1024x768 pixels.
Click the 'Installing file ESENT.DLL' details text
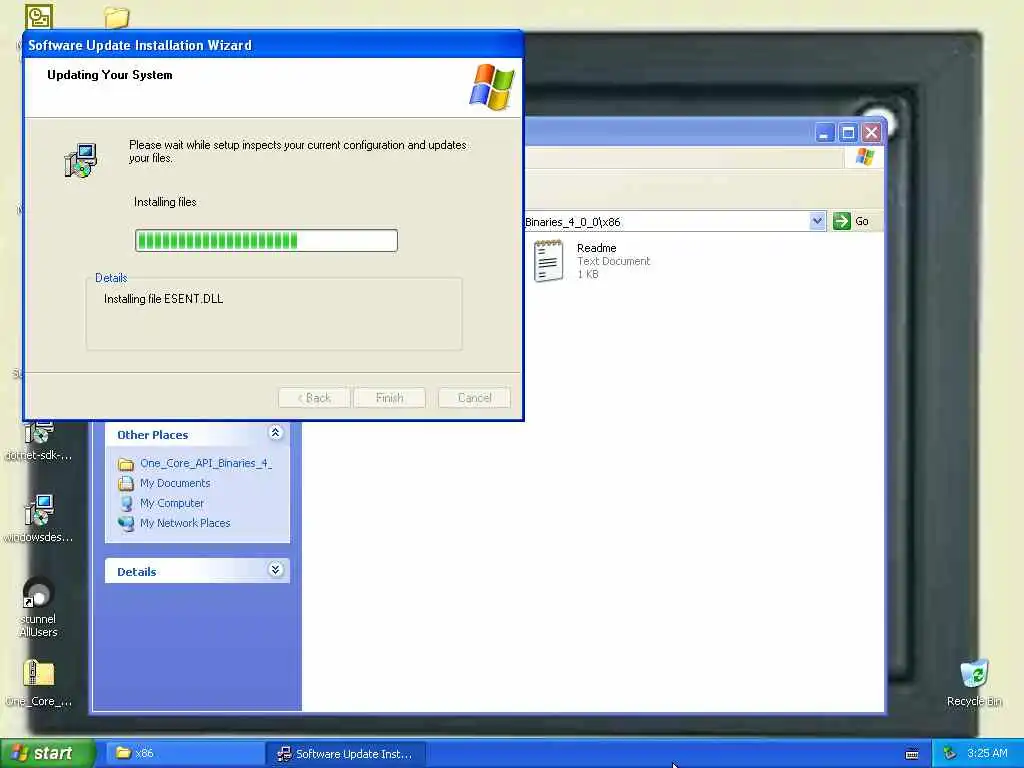click(x=163, y=299)
